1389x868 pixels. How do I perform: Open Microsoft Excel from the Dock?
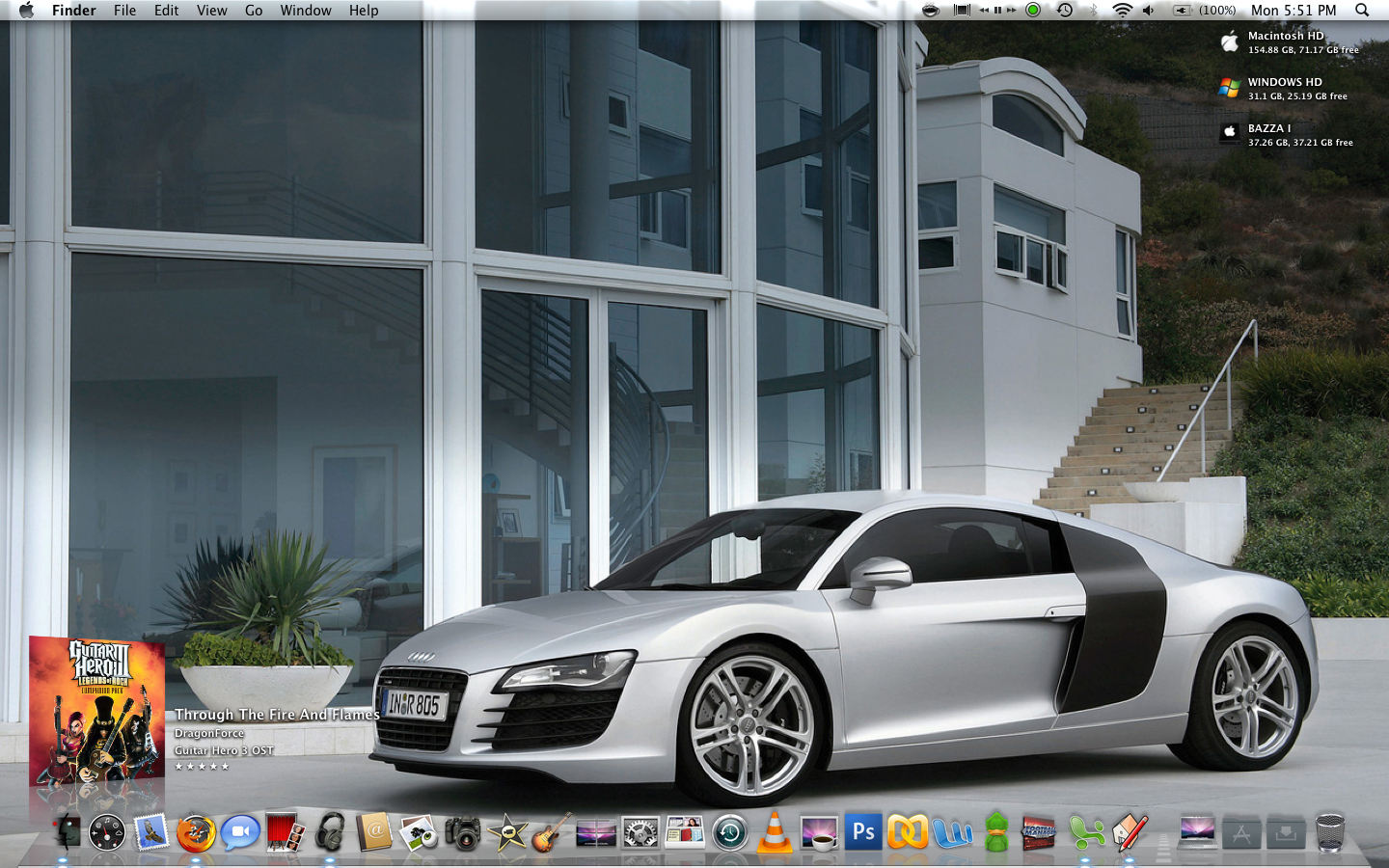pos(1086,832)
